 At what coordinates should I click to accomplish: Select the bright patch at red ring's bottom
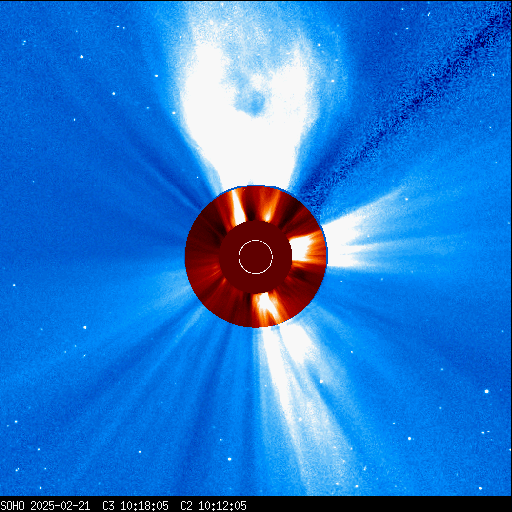click(265, 308)
